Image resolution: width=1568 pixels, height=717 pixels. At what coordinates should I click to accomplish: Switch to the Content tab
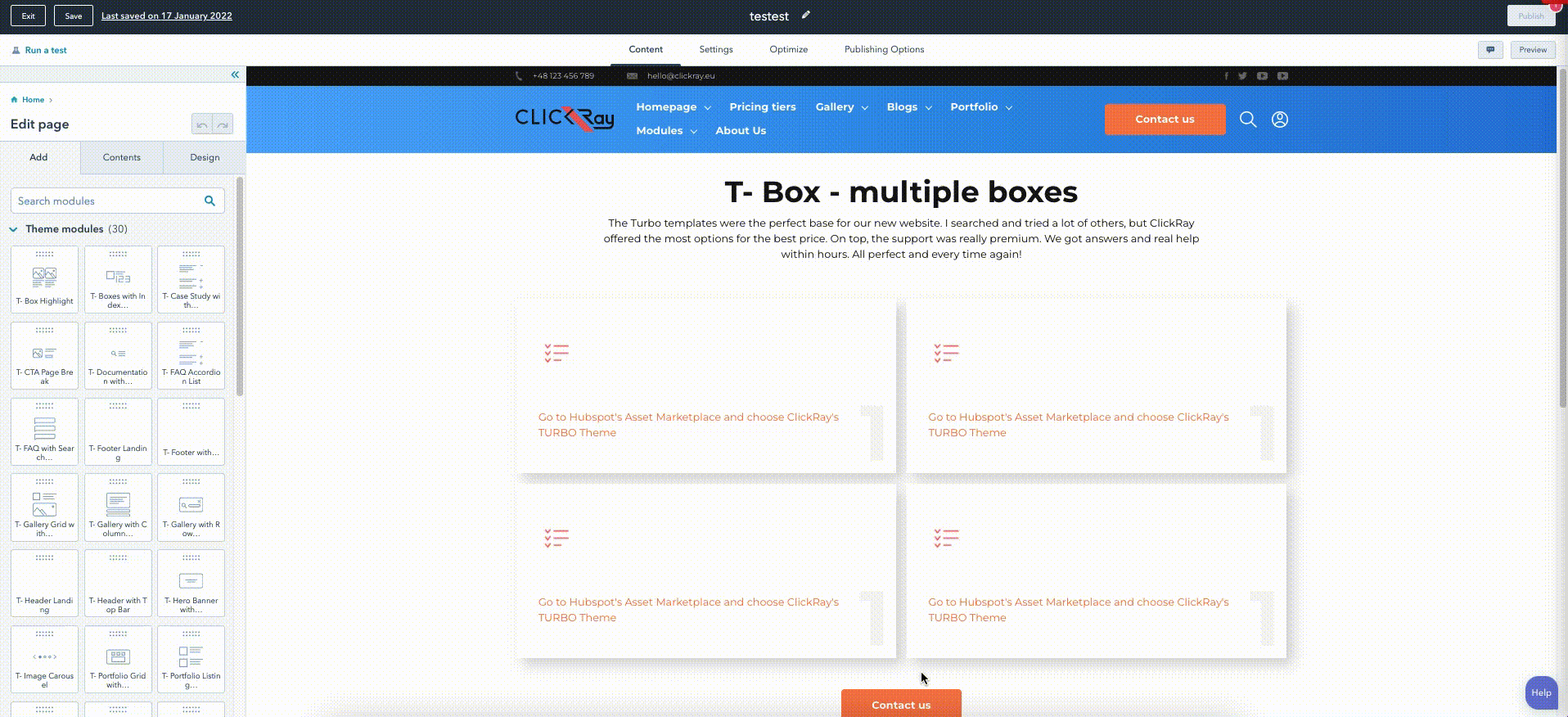646,49
